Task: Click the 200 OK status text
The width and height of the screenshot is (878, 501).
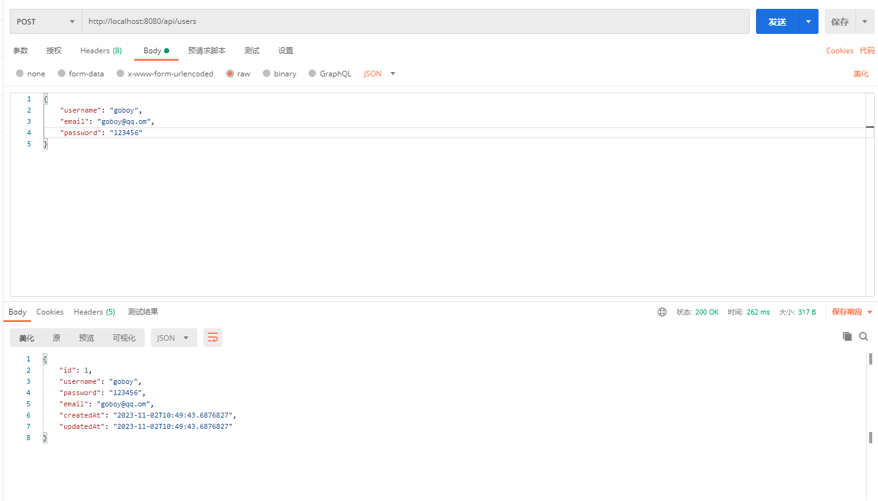Action: coord(707,312)
